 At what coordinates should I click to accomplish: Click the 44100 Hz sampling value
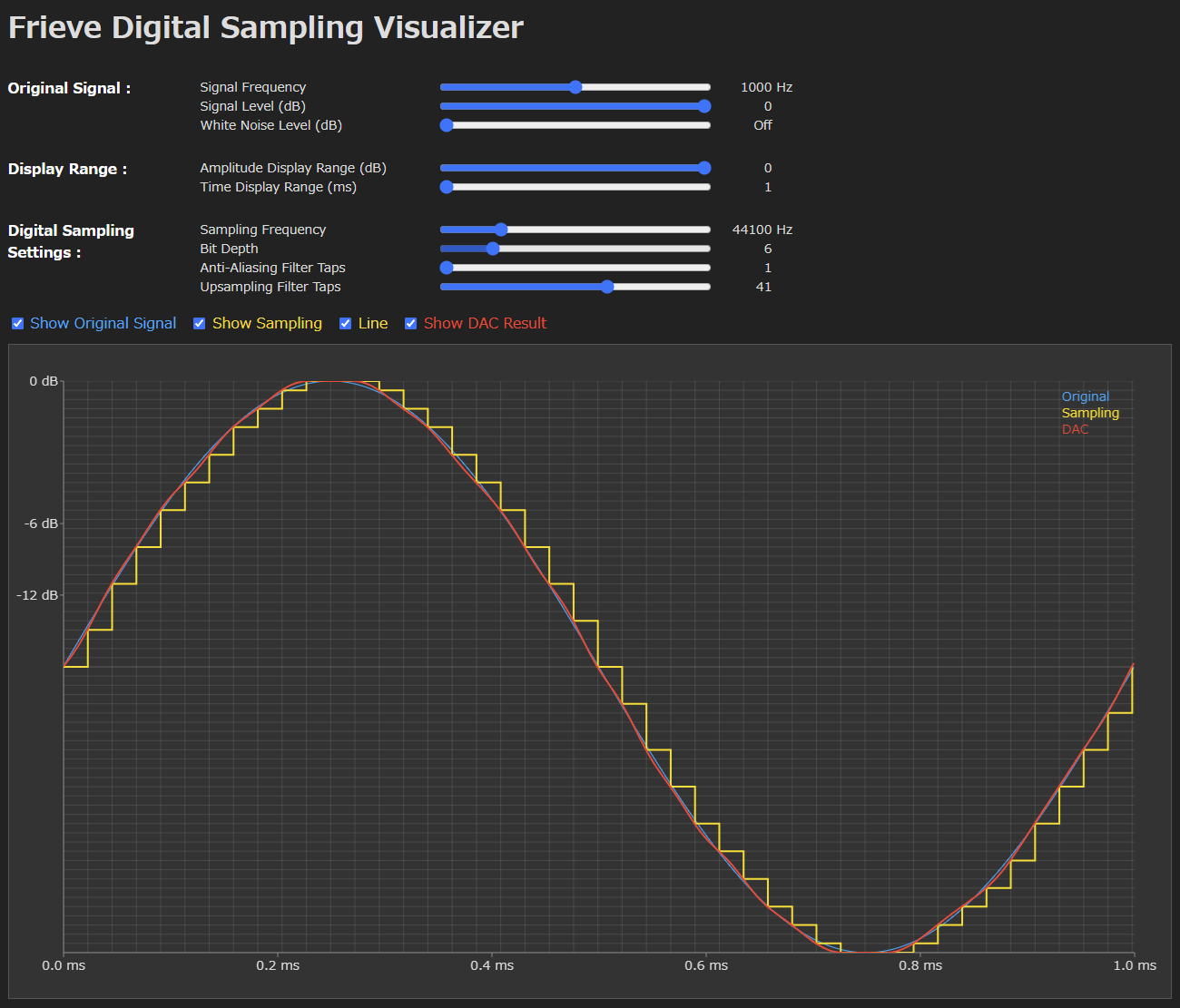[x=762, y=230]
